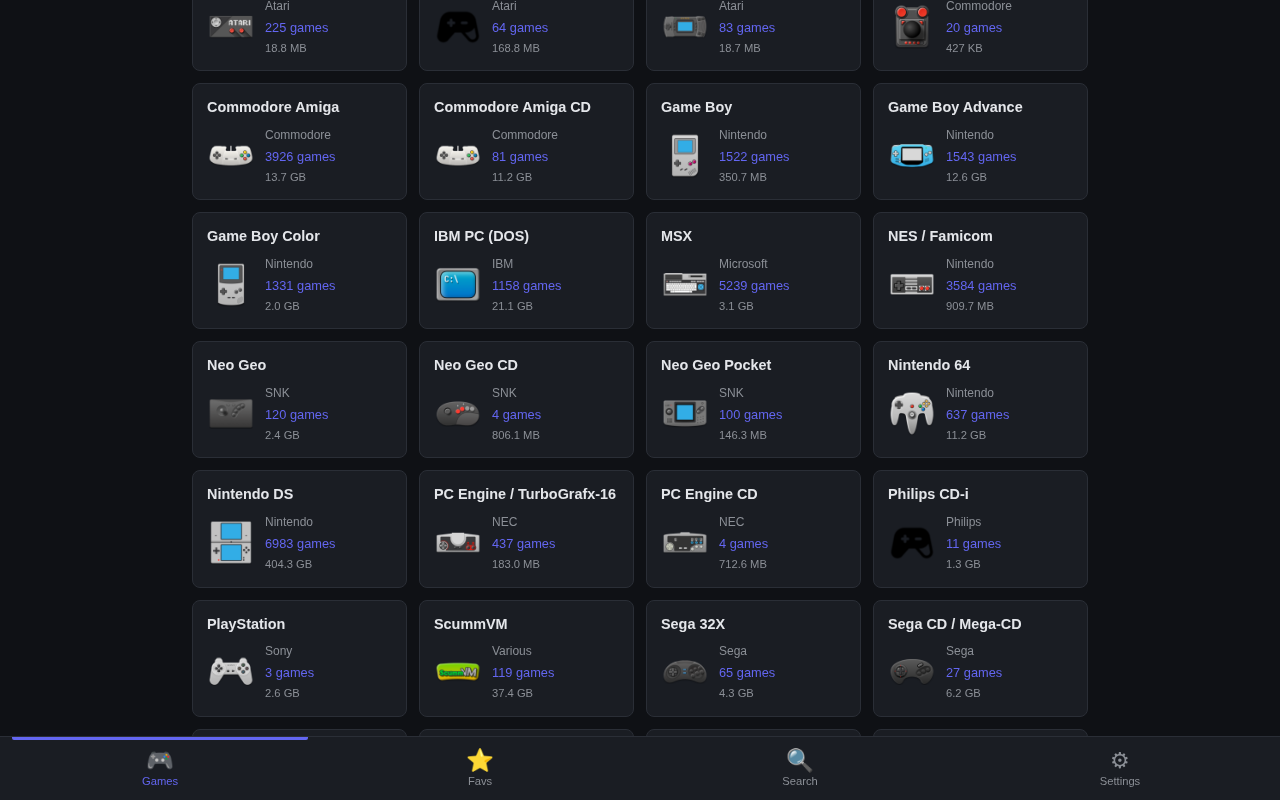Click the Atari handheld icon with 83 games

(685, 26)
